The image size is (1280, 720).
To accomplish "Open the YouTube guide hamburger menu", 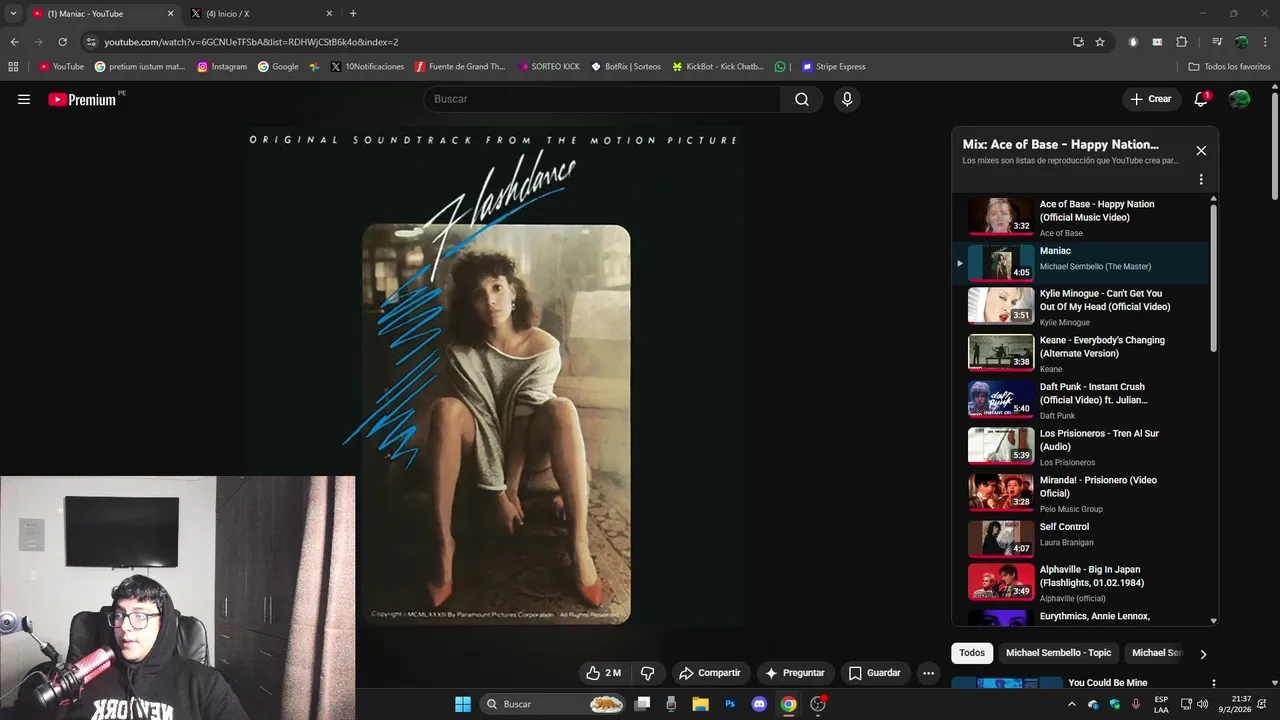I will coord(24,99).
